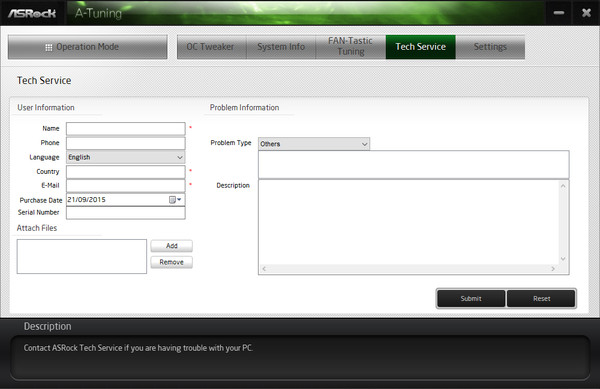Viewport: 600px width, 389px height.
Task: Click the Description scroll right arrow
Action: click(553, 269)
